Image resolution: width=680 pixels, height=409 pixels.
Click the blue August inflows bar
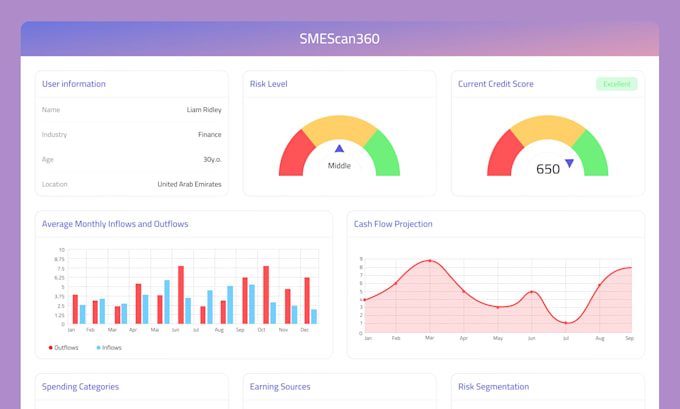(230, 305)
